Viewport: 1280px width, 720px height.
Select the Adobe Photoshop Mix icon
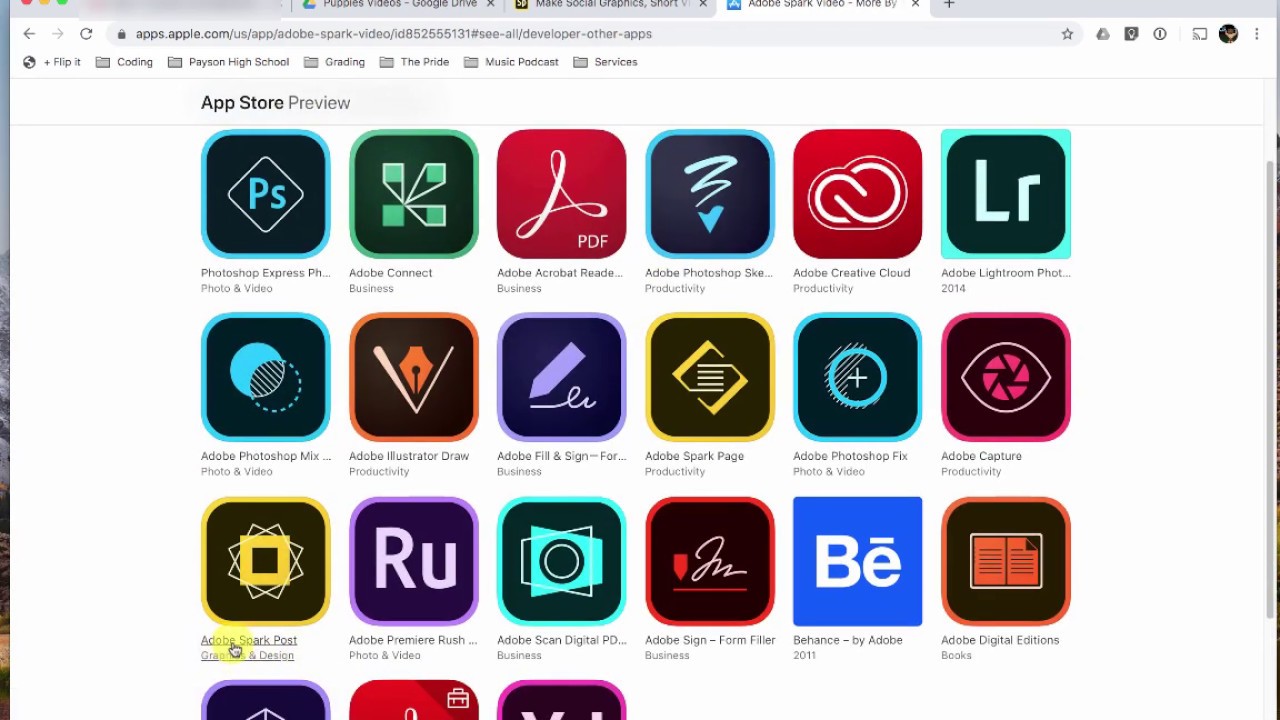click(265, 377)
